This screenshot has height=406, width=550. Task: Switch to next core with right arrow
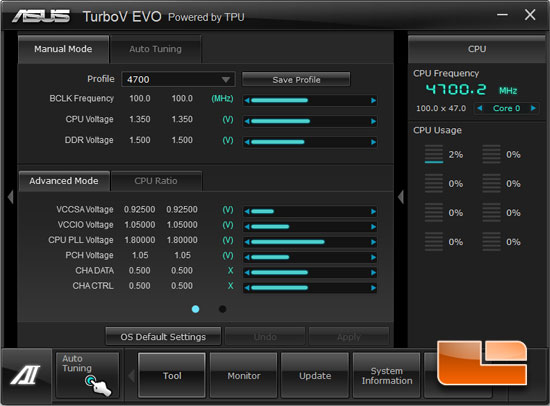click(533, 108)
